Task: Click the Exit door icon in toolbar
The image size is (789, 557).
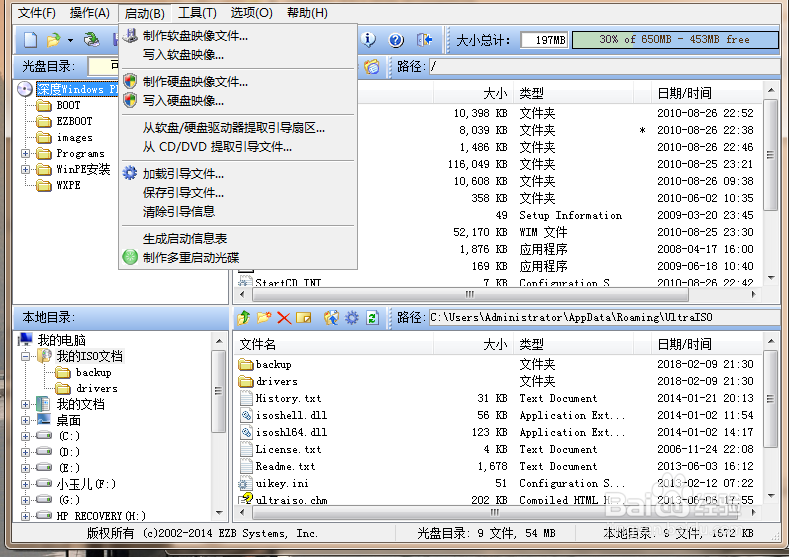Action: tap(424, 40)
